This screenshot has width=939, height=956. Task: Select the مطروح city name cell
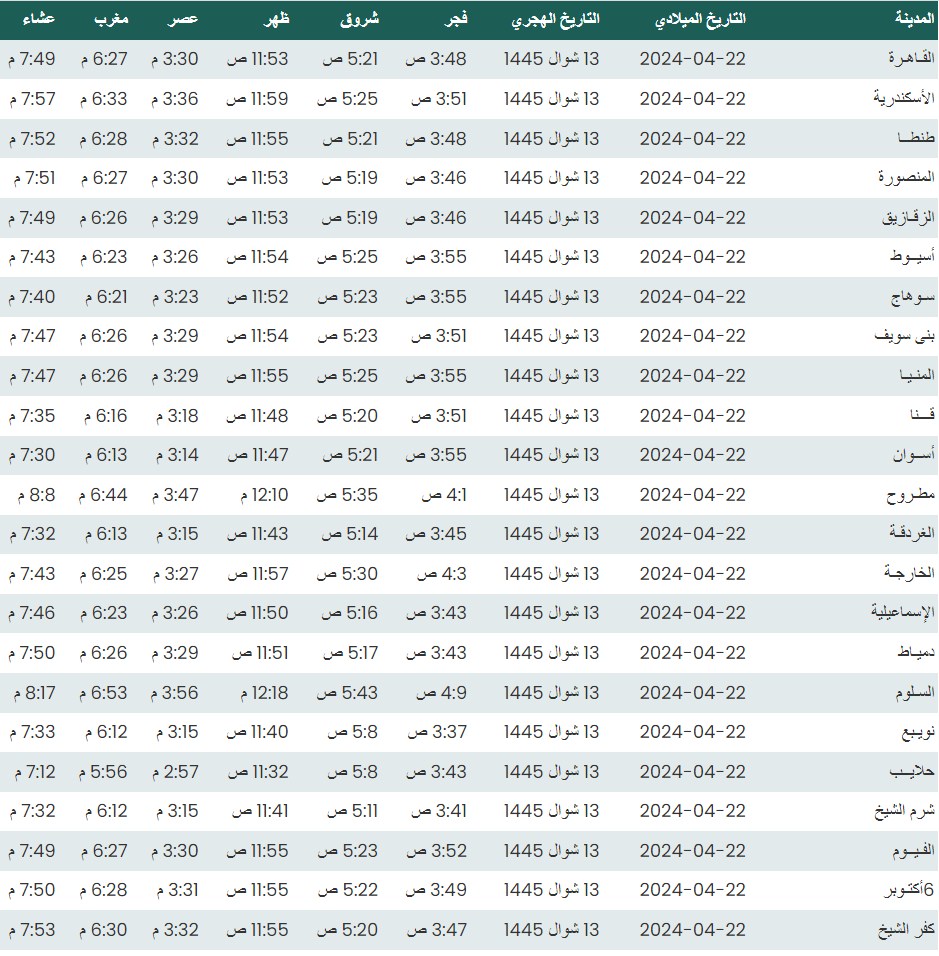(910, 495)
